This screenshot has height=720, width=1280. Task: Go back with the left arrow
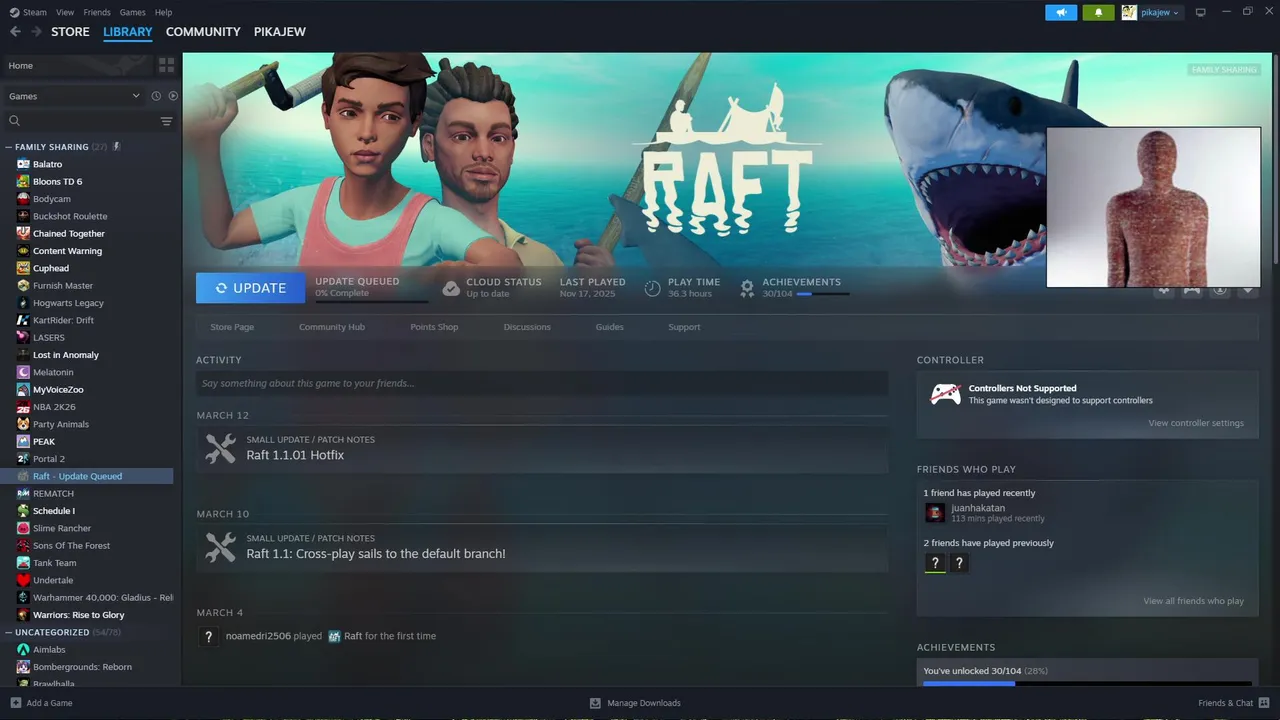click(x=15, y=32)
